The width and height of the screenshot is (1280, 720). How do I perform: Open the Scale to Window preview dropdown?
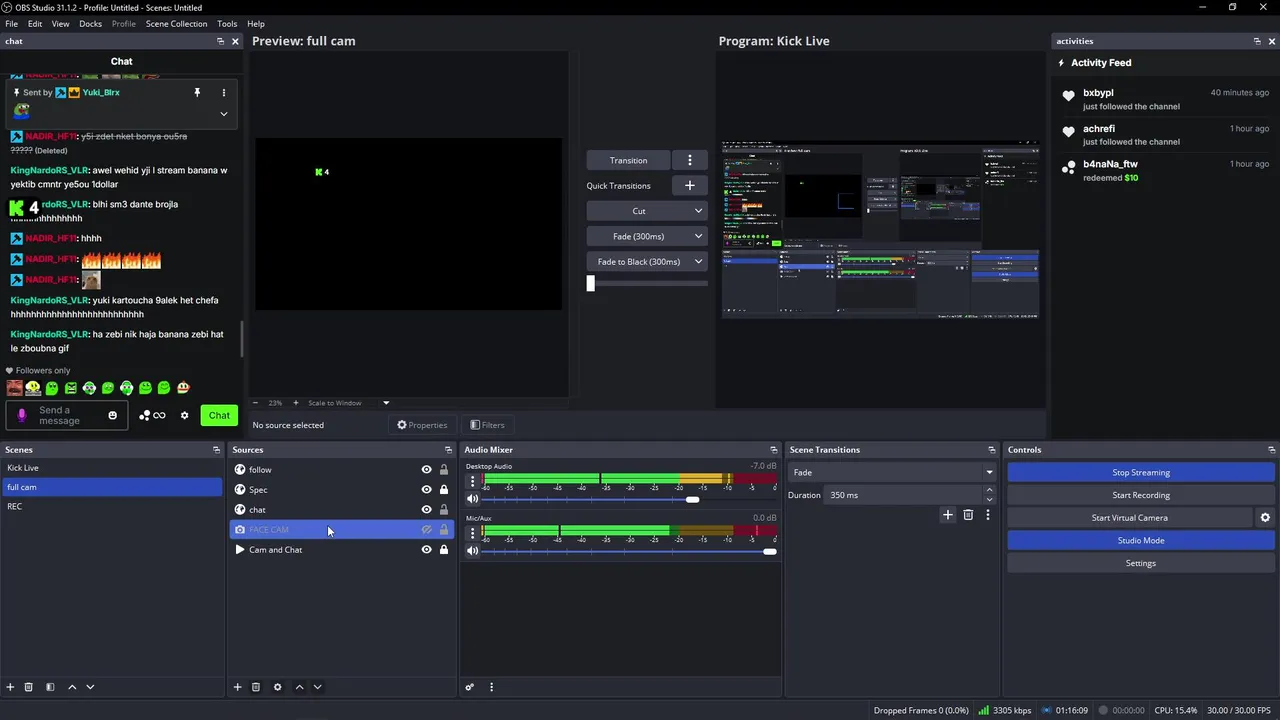[348, 403]
